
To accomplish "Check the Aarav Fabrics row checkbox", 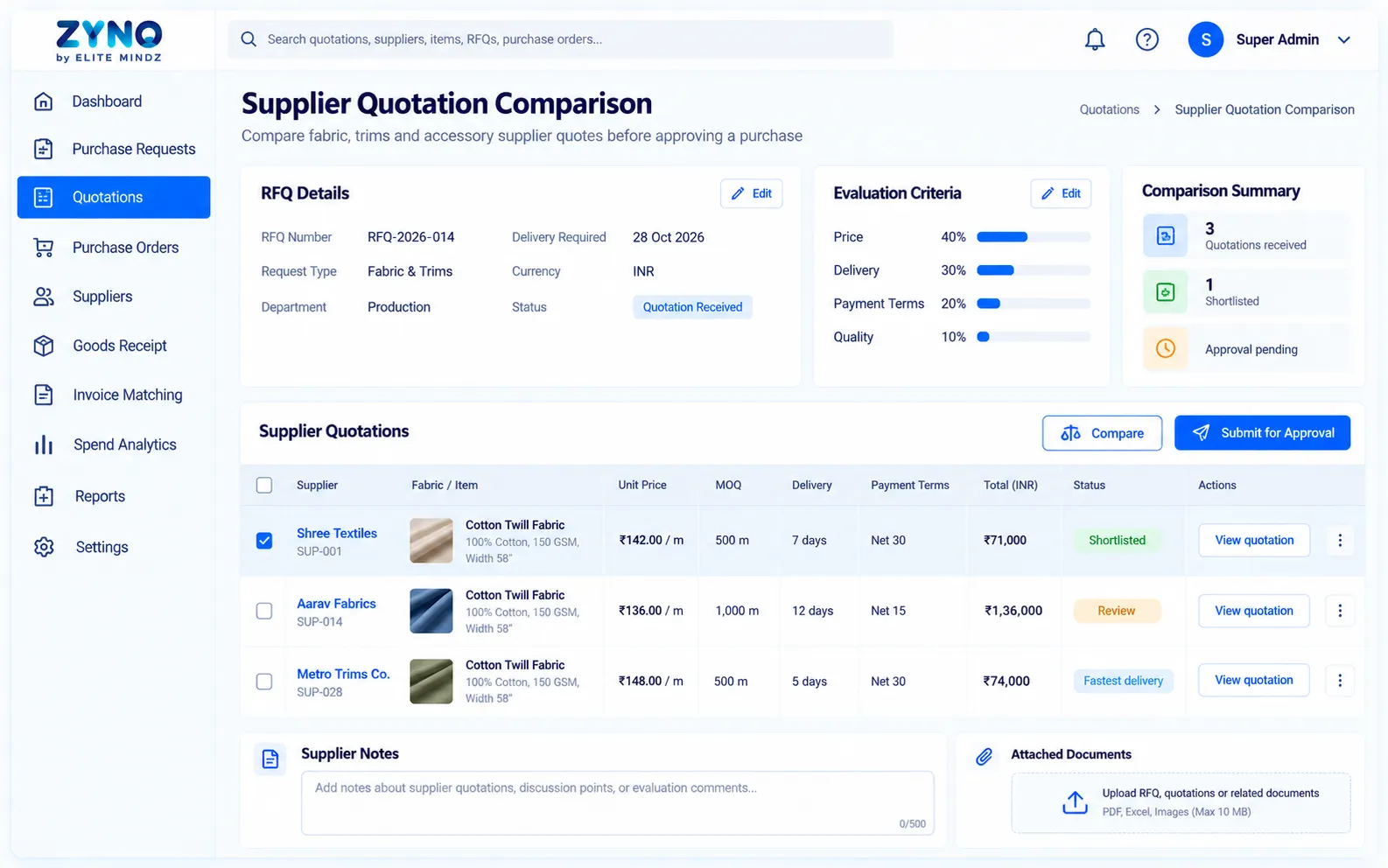I will point(264,611).
